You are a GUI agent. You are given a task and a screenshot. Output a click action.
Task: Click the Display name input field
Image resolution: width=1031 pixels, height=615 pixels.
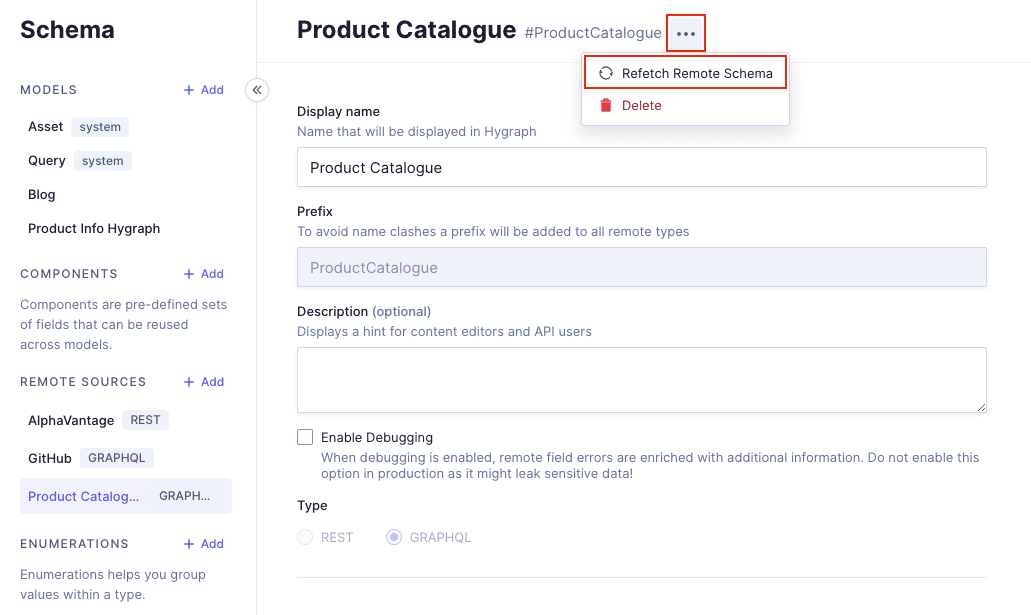(x=641, y=167)
